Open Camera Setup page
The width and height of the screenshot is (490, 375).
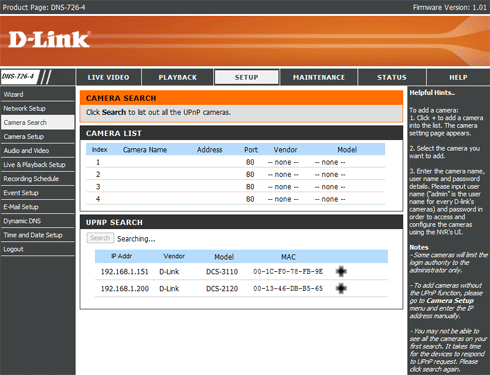37,137
